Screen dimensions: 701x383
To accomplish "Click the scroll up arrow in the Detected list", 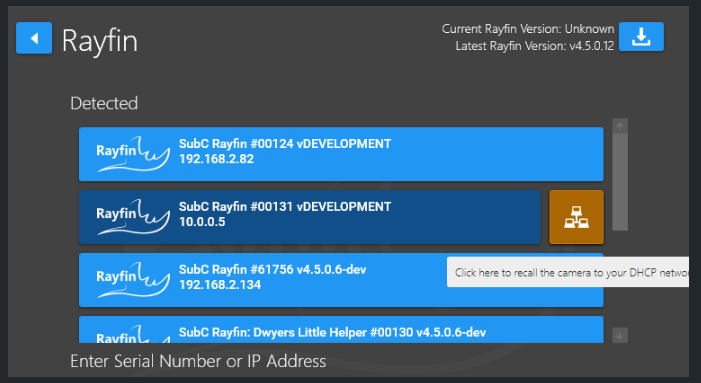I will pyautogui.click(x=620, y=126).
